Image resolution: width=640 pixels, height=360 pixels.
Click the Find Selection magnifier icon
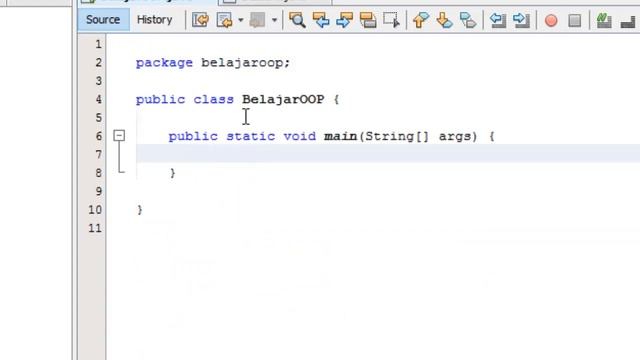point(297,20)
